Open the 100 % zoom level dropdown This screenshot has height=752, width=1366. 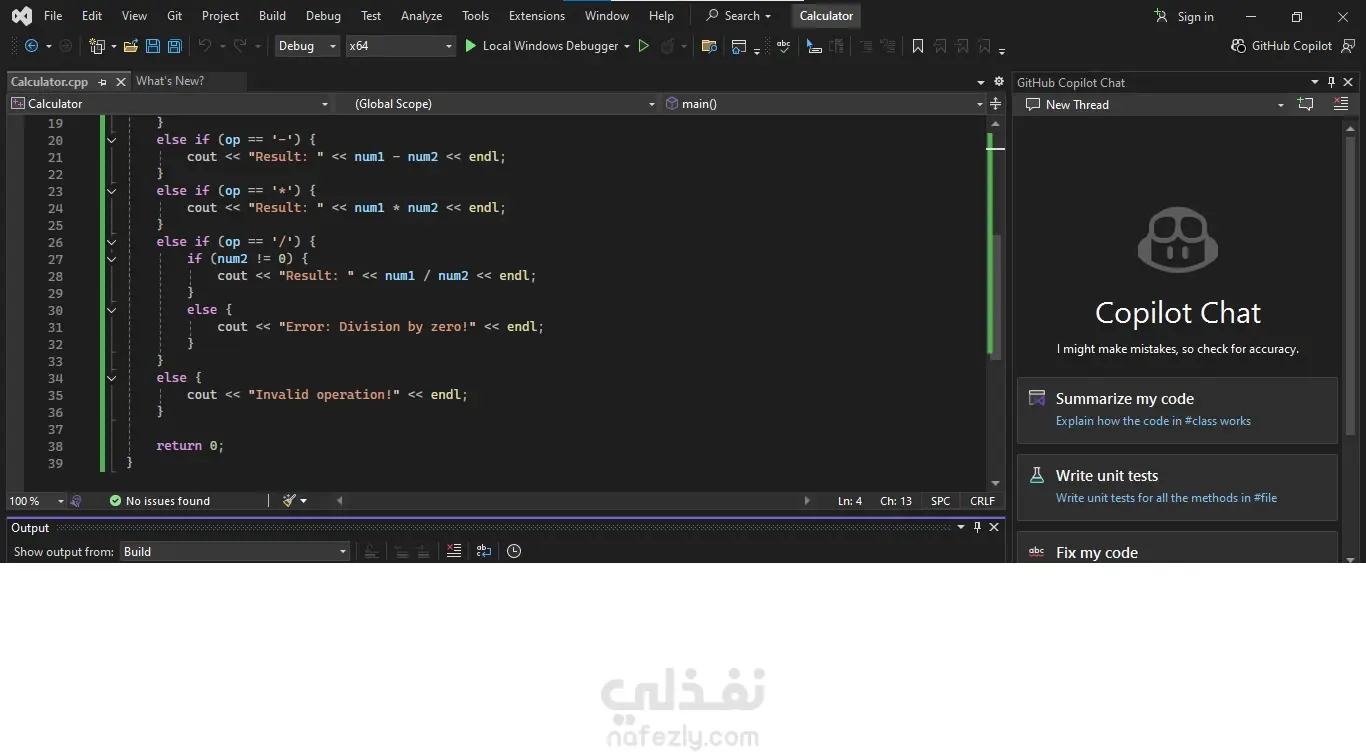coord(36,501)
